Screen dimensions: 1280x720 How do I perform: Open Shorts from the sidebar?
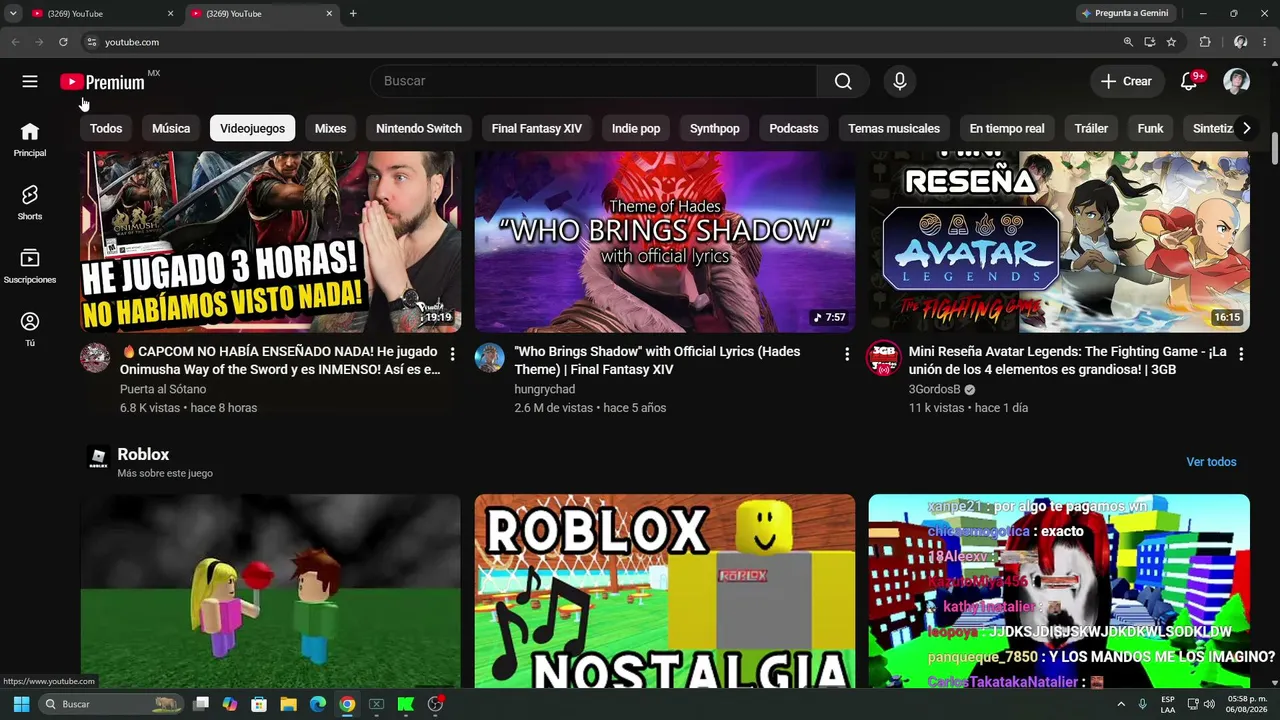click(x=30, y=202)
